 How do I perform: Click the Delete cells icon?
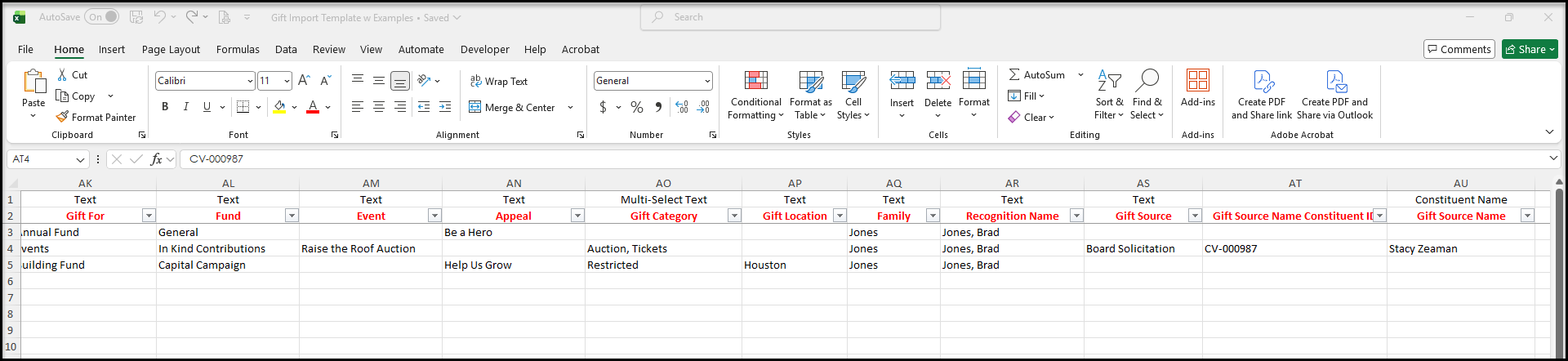pos(938,80)
